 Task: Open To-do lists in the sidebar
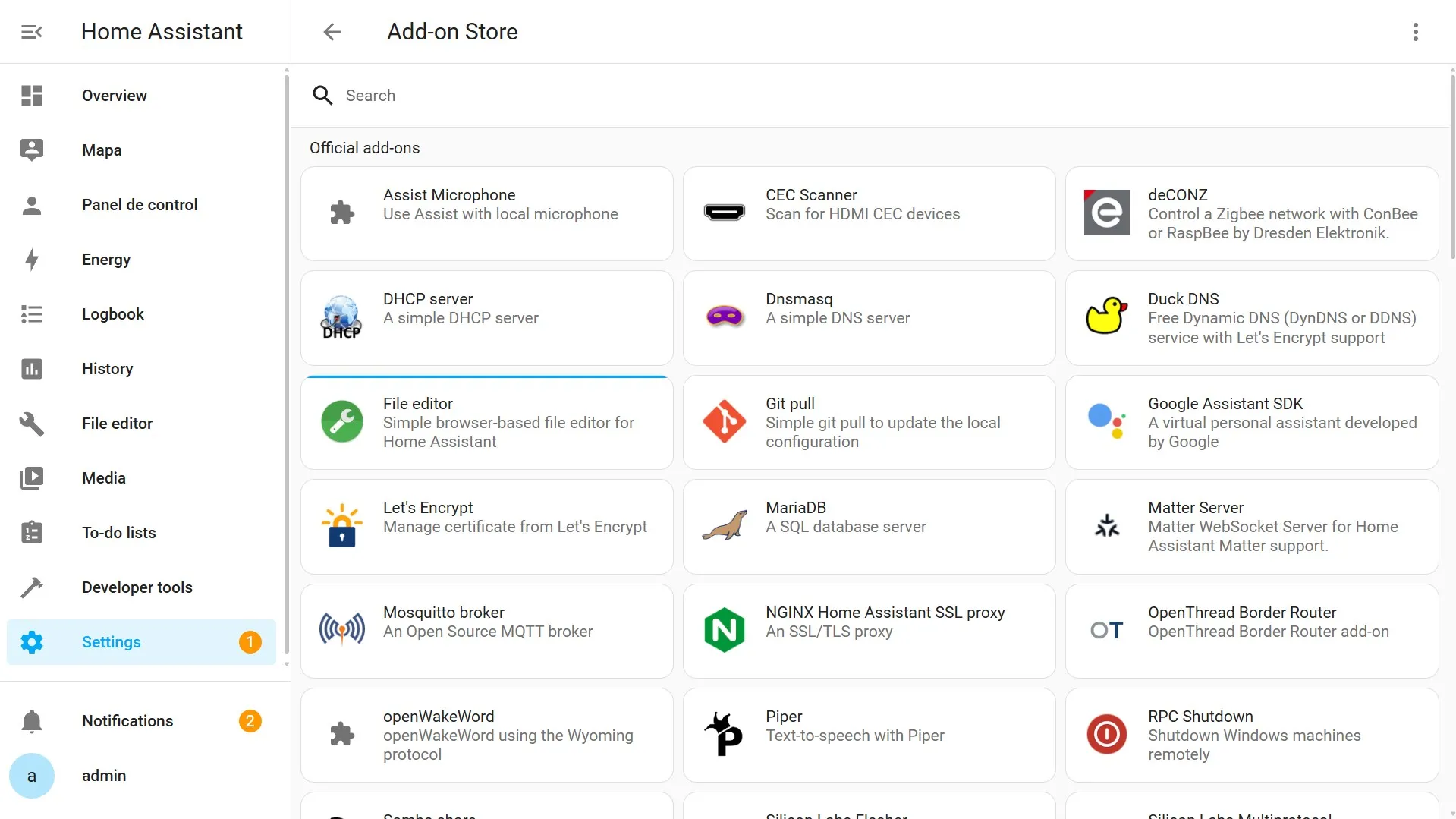[x=141, y=533]
